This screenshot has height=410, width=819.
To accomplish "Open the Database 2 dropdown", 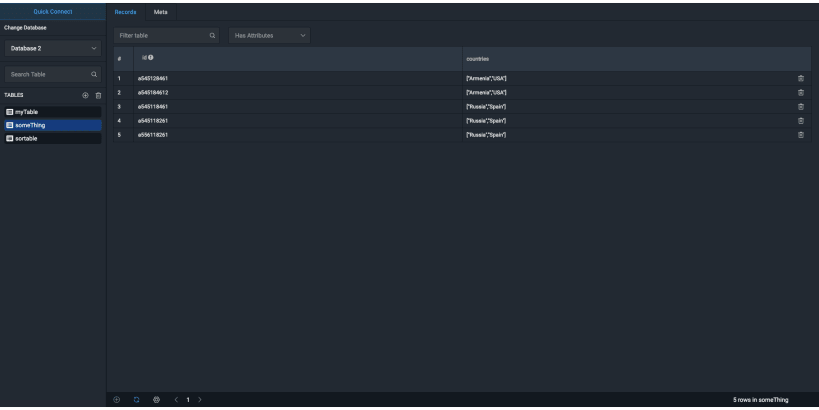I will point(53,48).
